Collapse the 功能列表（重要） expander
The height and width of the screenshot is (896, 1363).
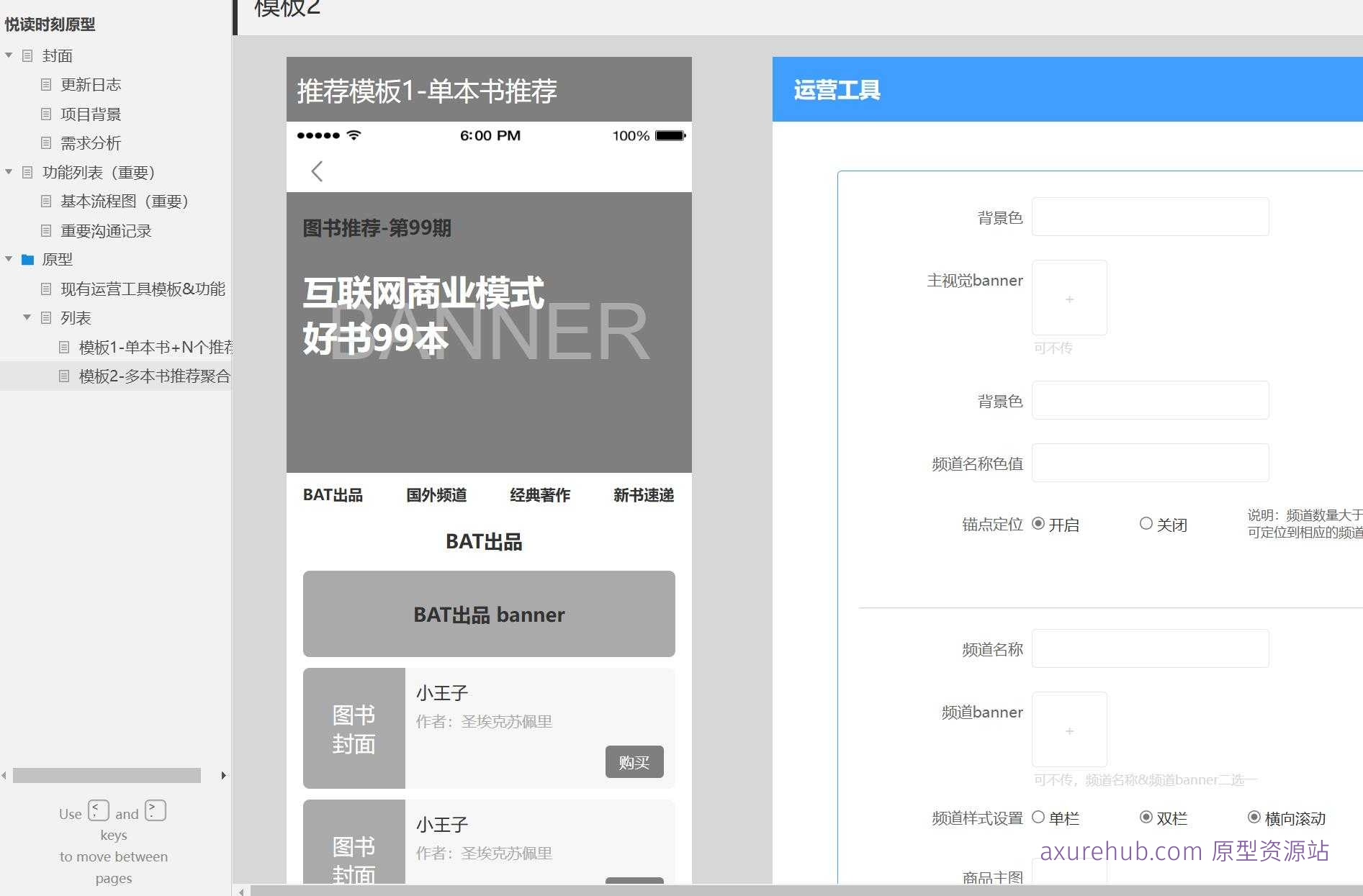tap(9, 172)
